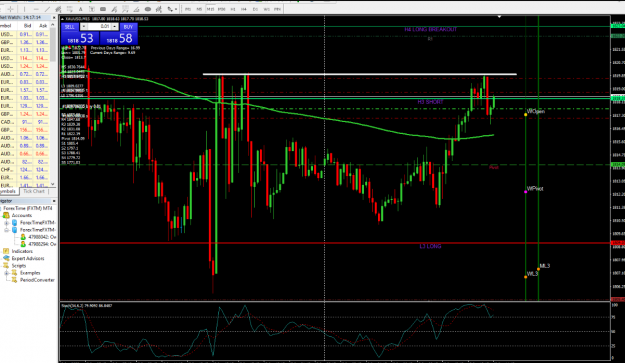
Task: Switch chart to W1 timeframe
Action: pos(266,9)
